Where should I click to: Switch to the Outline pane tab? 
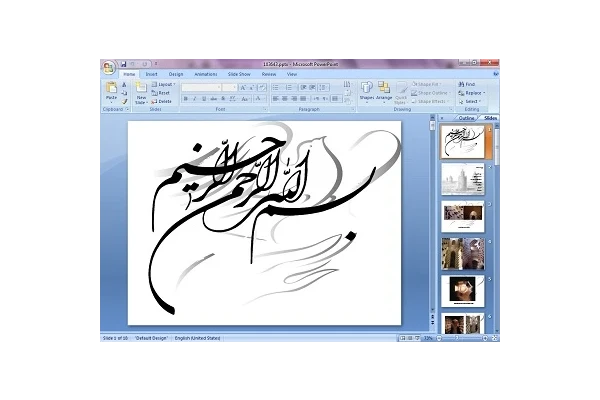click(x=466, y=118)
